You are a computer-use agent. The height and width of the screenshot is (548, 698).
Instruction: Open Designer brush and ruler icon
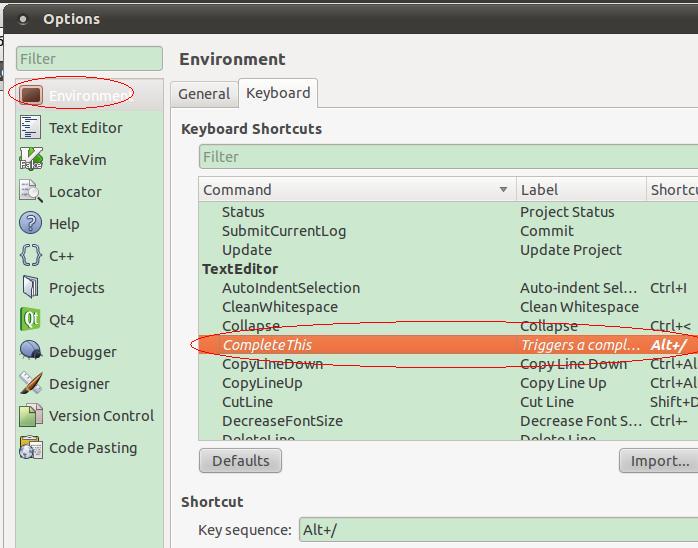click(31, 383)
